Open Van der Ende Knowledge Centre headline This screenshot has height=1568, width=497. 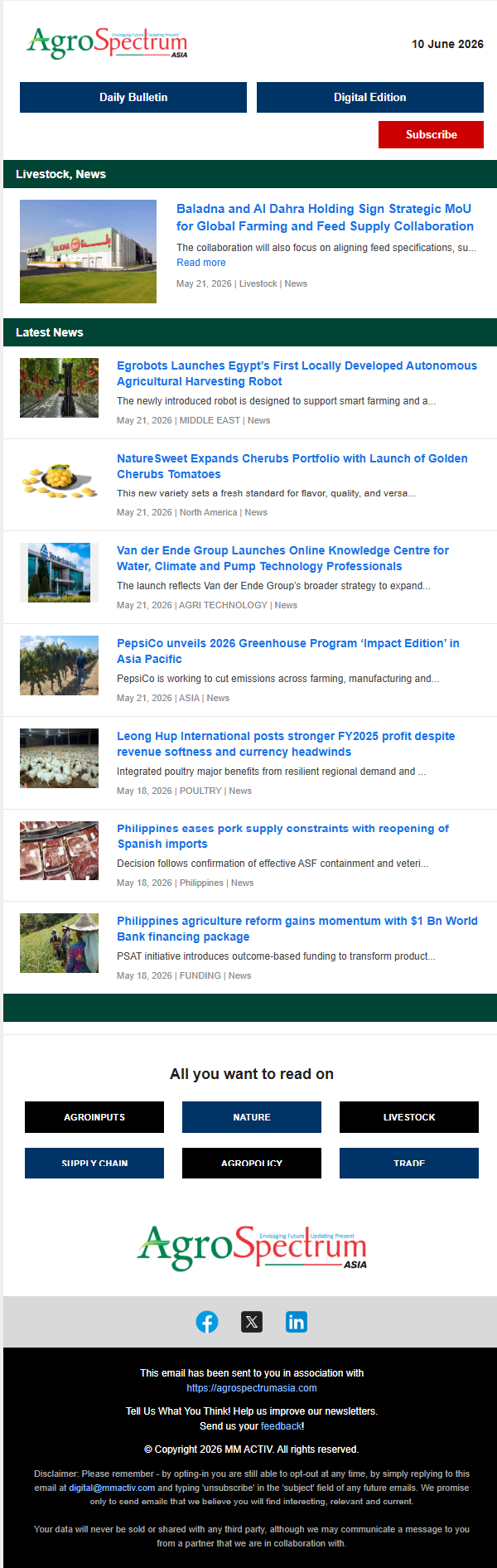(x=282, y=559)
